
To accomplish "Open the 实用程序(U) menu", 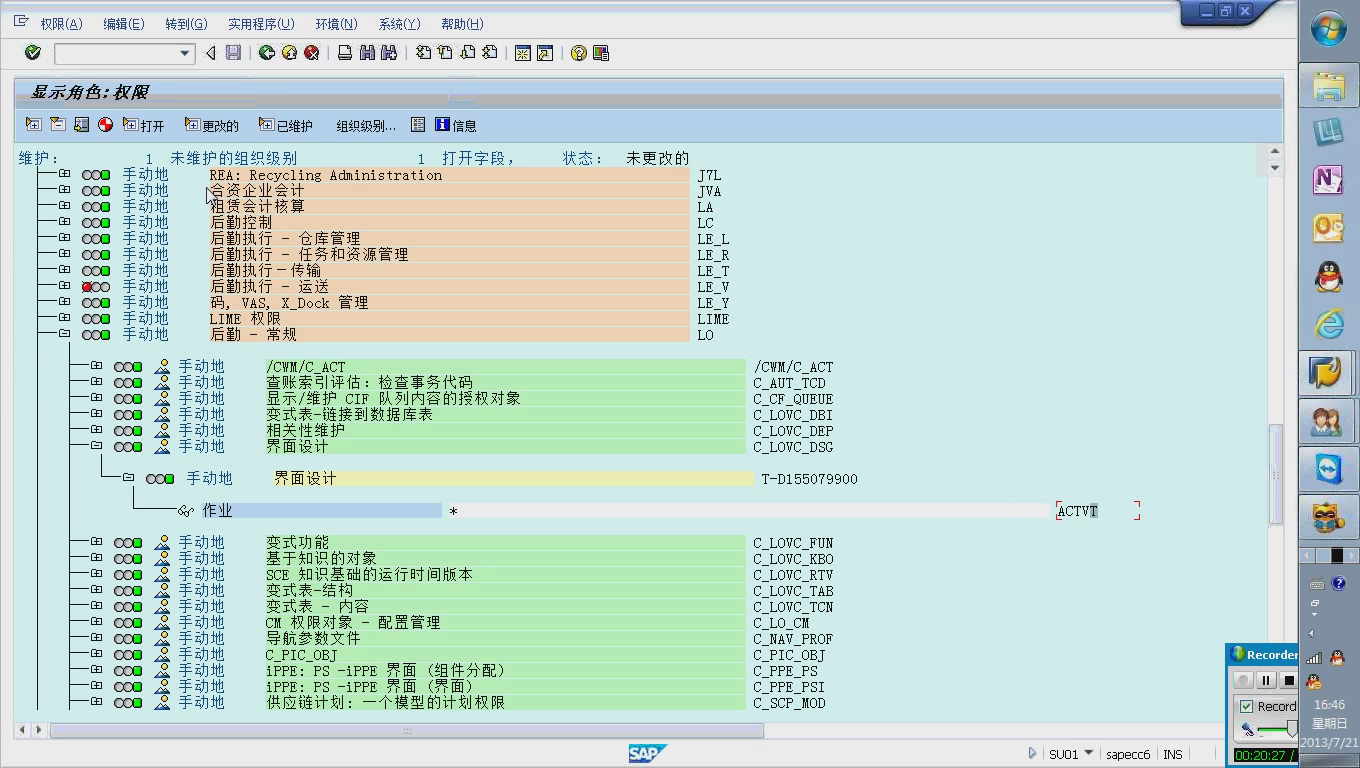I will [x=261, y=24].
